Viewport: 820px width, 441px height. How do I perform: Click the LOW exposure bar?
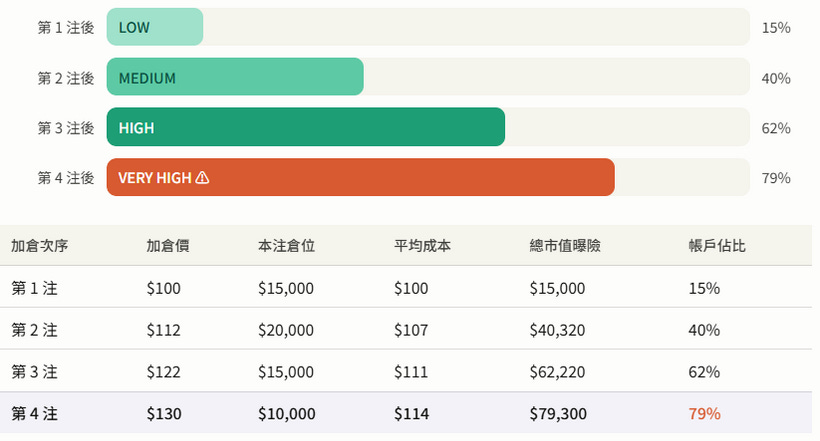155,27
